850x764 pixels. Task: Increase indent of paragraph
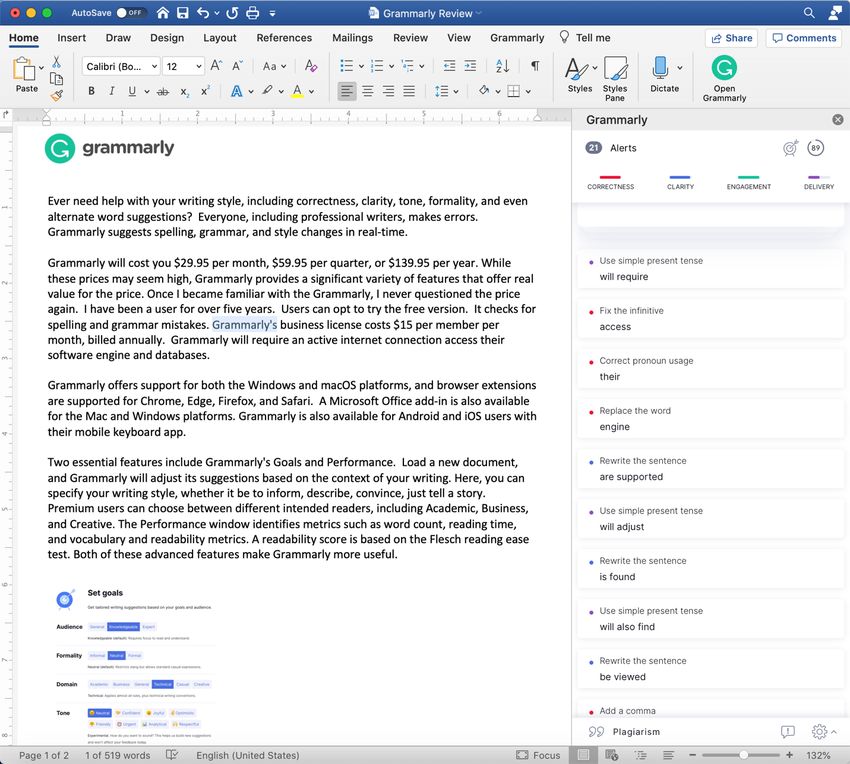pos(470,66)
